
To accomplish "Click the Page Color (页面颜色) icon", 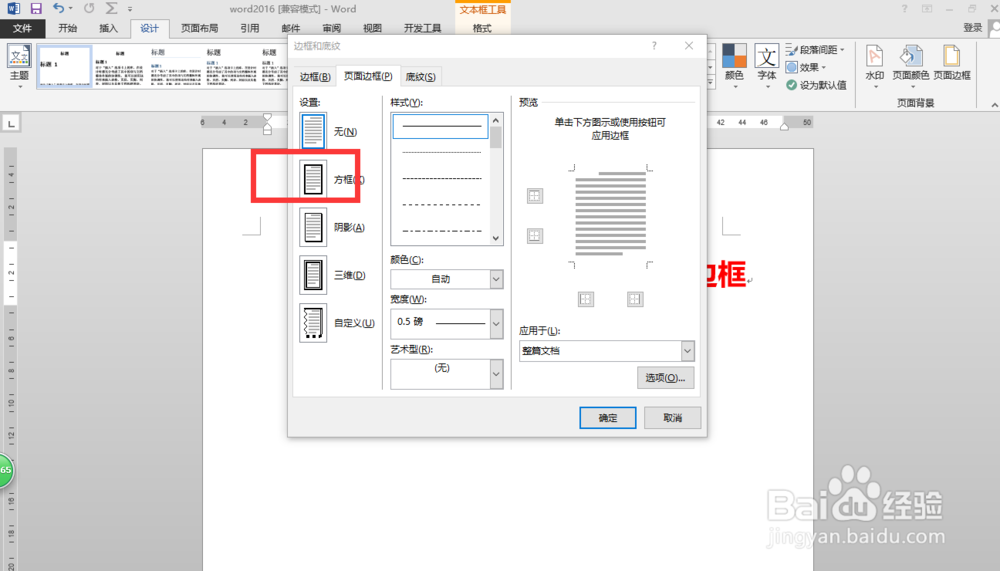I will coord(911,56).
